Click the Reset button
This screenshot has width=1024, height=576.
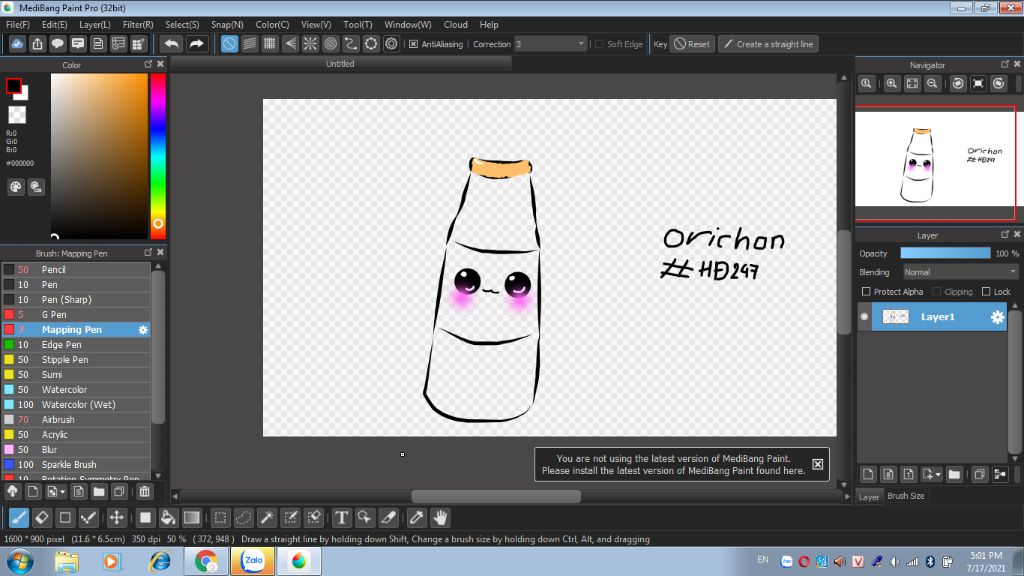pyautogui.click(x=692, y=44)
